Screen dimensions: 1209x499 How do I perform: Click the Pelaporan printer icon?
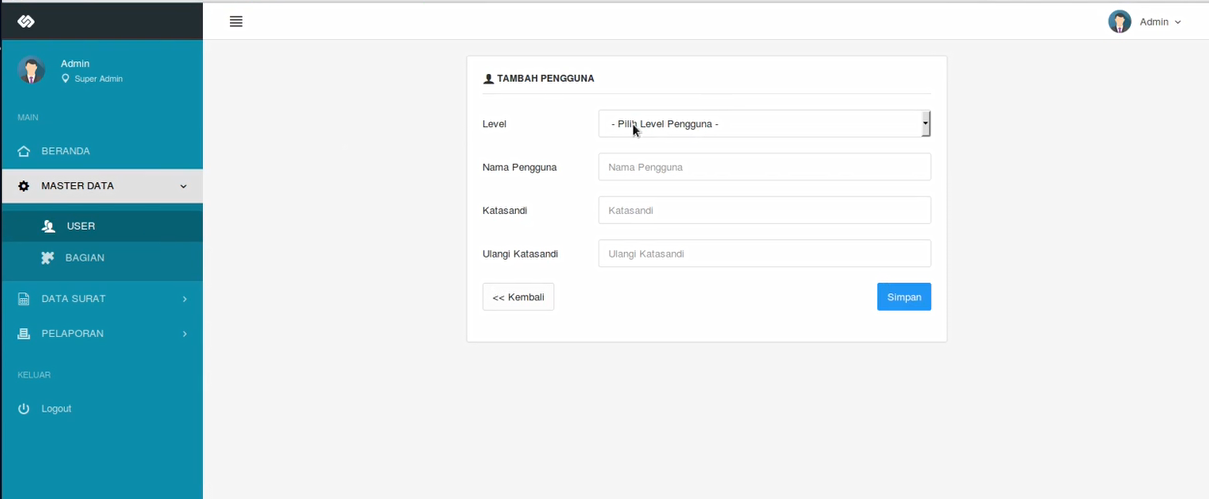24,334
